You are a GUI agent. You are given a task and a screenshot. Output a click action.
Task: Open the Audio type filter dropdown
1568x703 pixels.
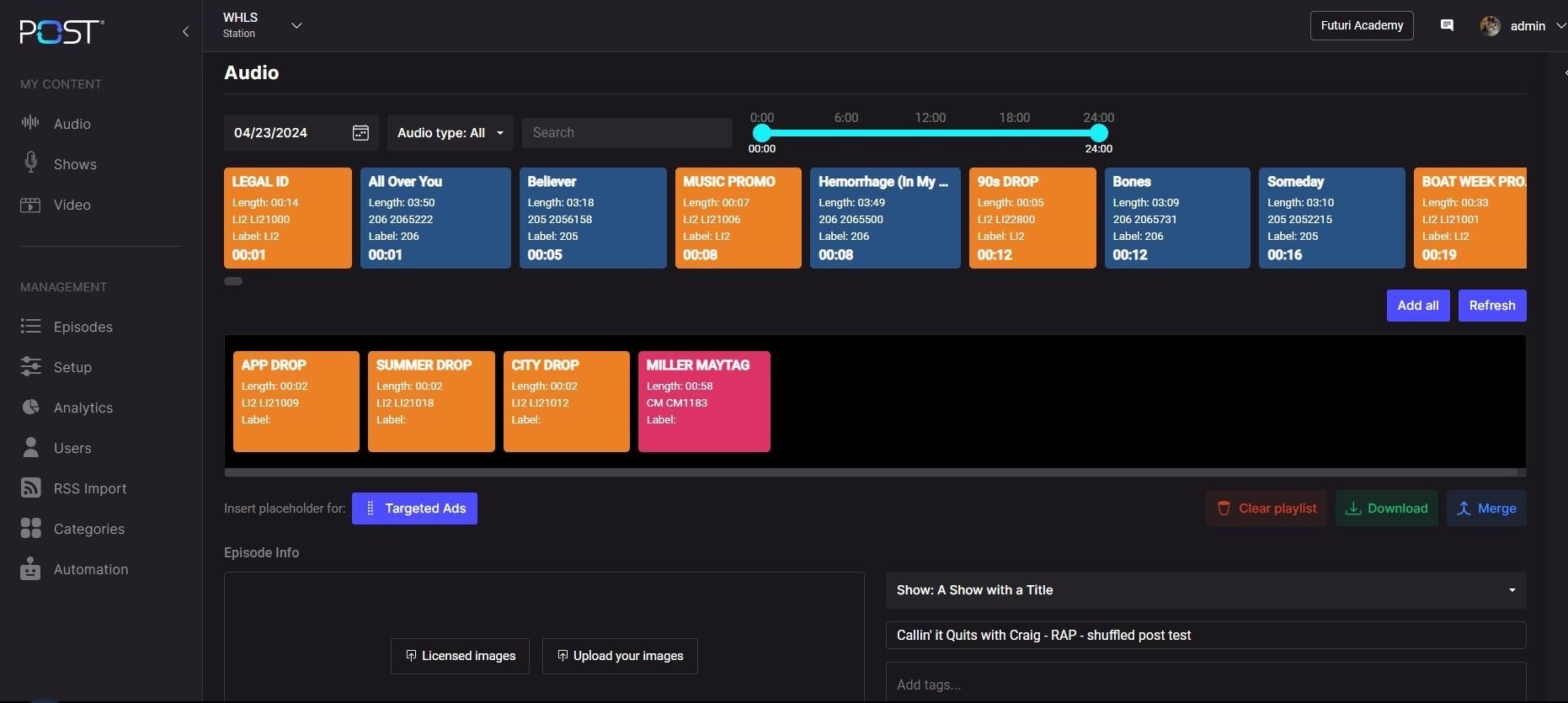(450, 133)
